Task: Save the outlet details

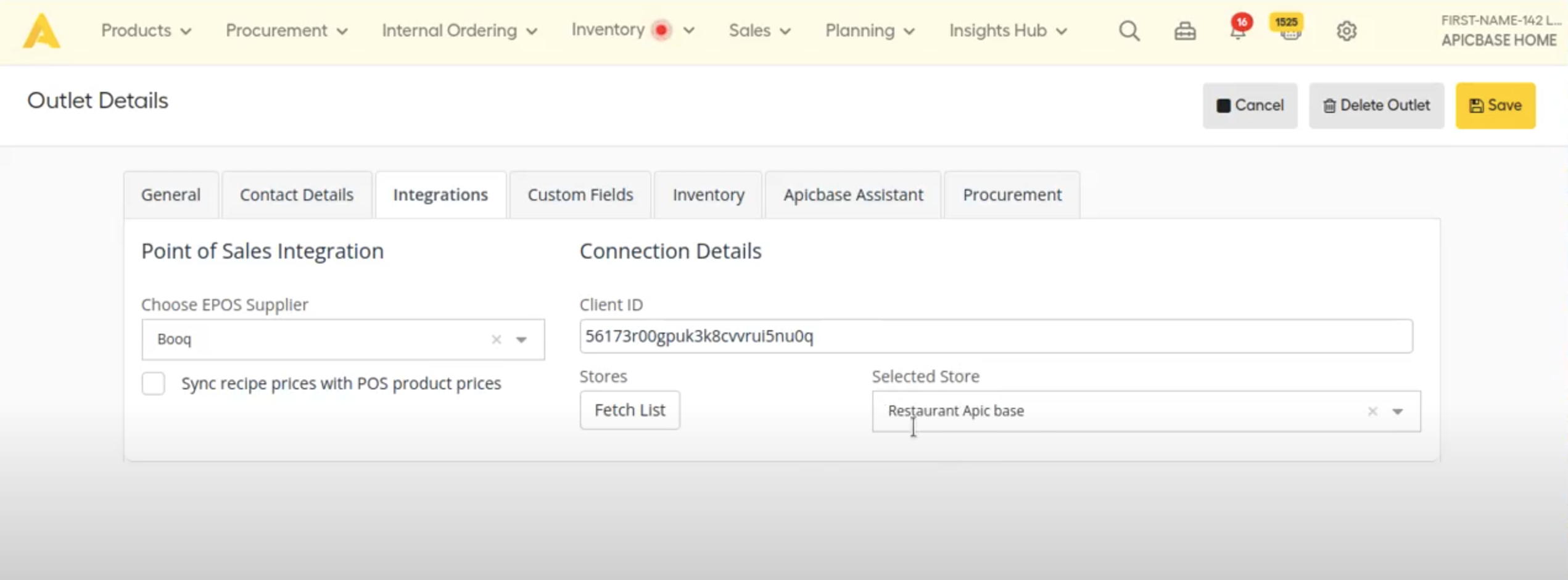Action: 1495,106
